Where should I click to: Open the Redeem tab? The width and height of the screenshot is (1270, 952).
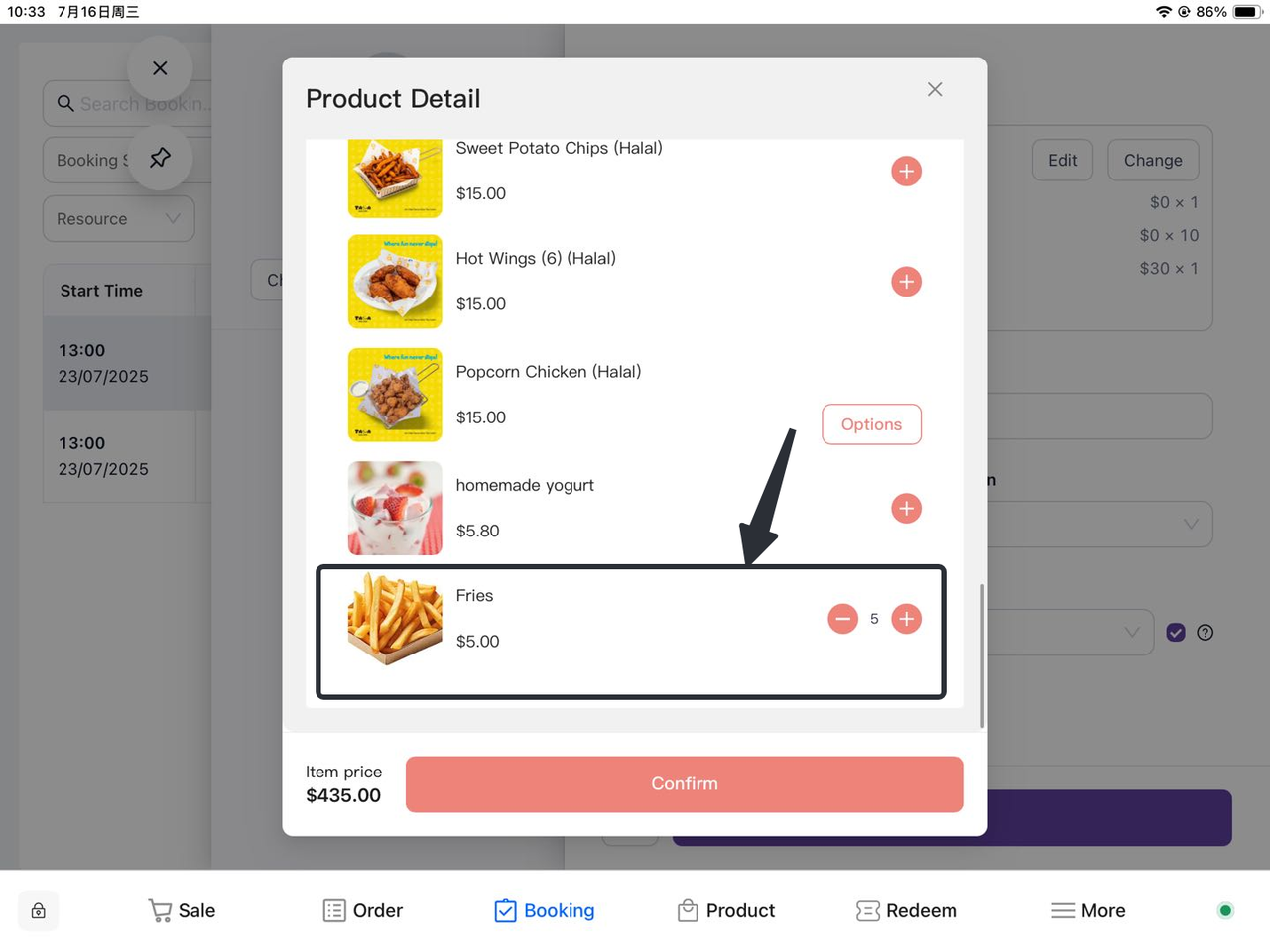[x=907, y=910]
